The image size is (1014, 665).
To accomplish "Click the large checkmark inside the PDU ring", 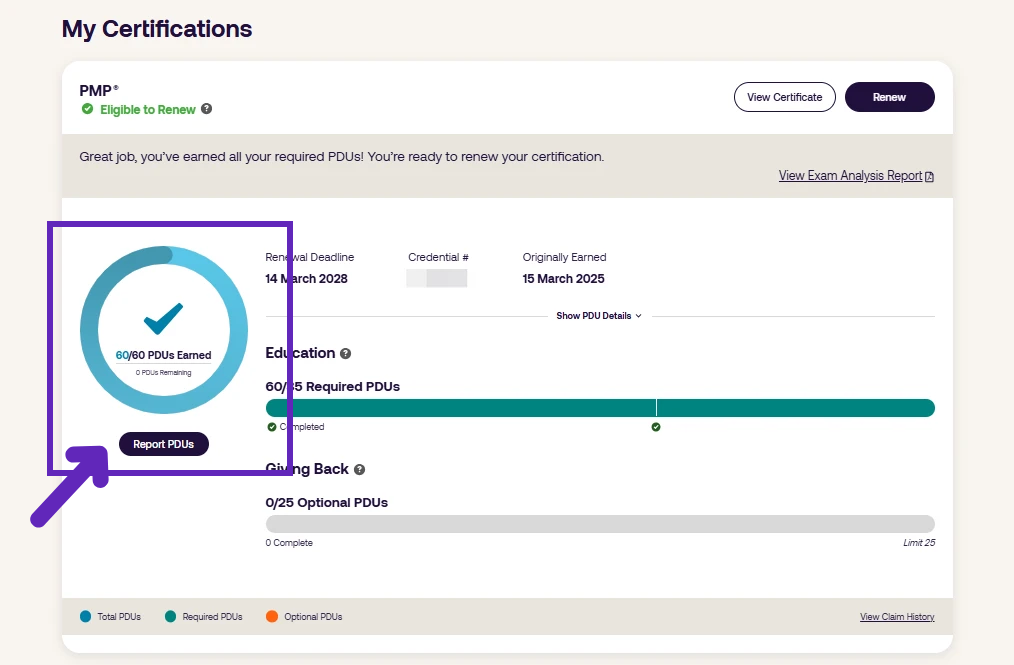I will [163, 317].
